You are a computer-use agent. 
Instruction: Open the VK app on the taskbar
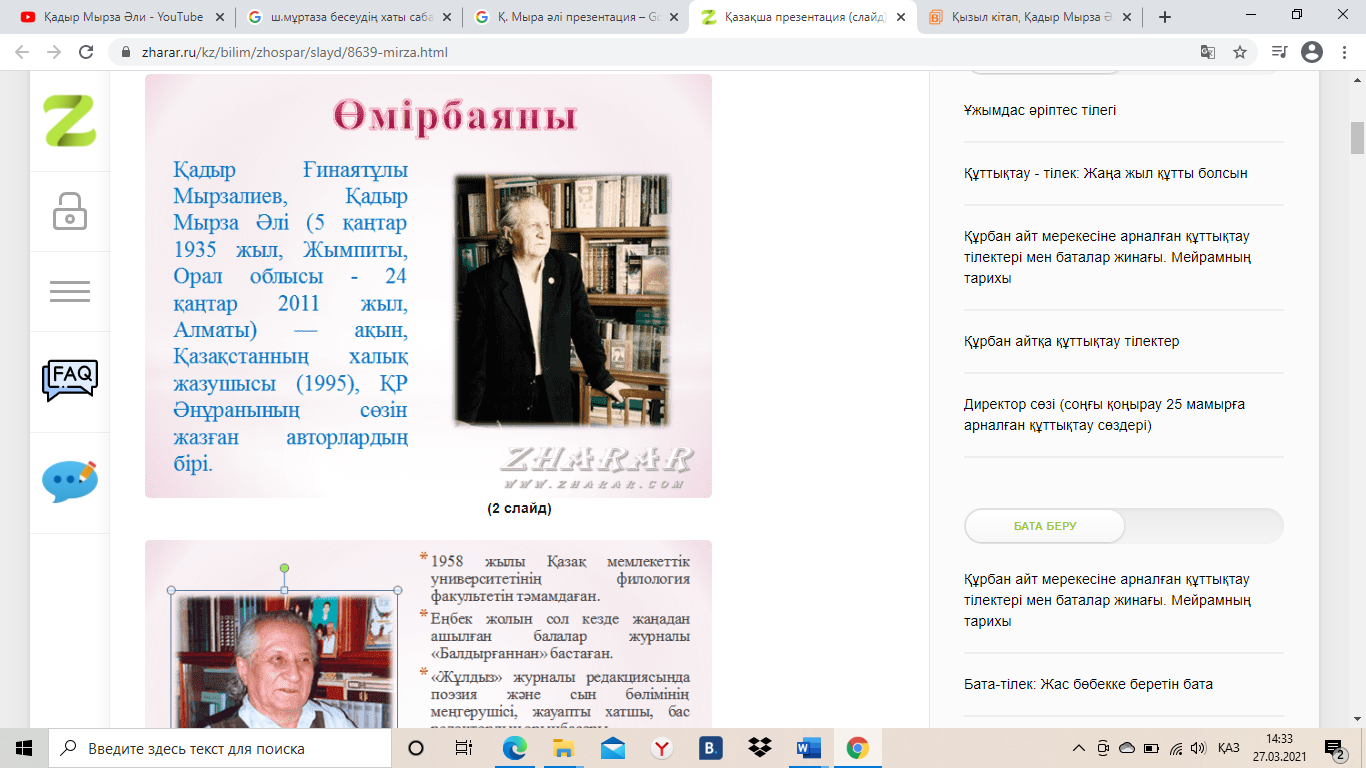710,748
